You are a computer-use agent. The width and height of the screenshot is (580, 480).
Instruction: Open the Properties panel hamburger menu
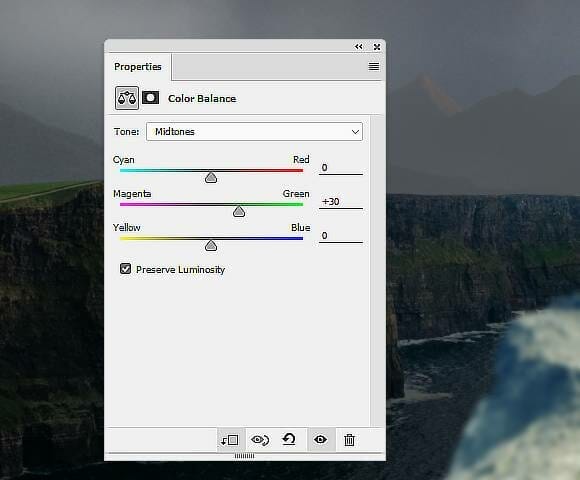coord(374,67)
